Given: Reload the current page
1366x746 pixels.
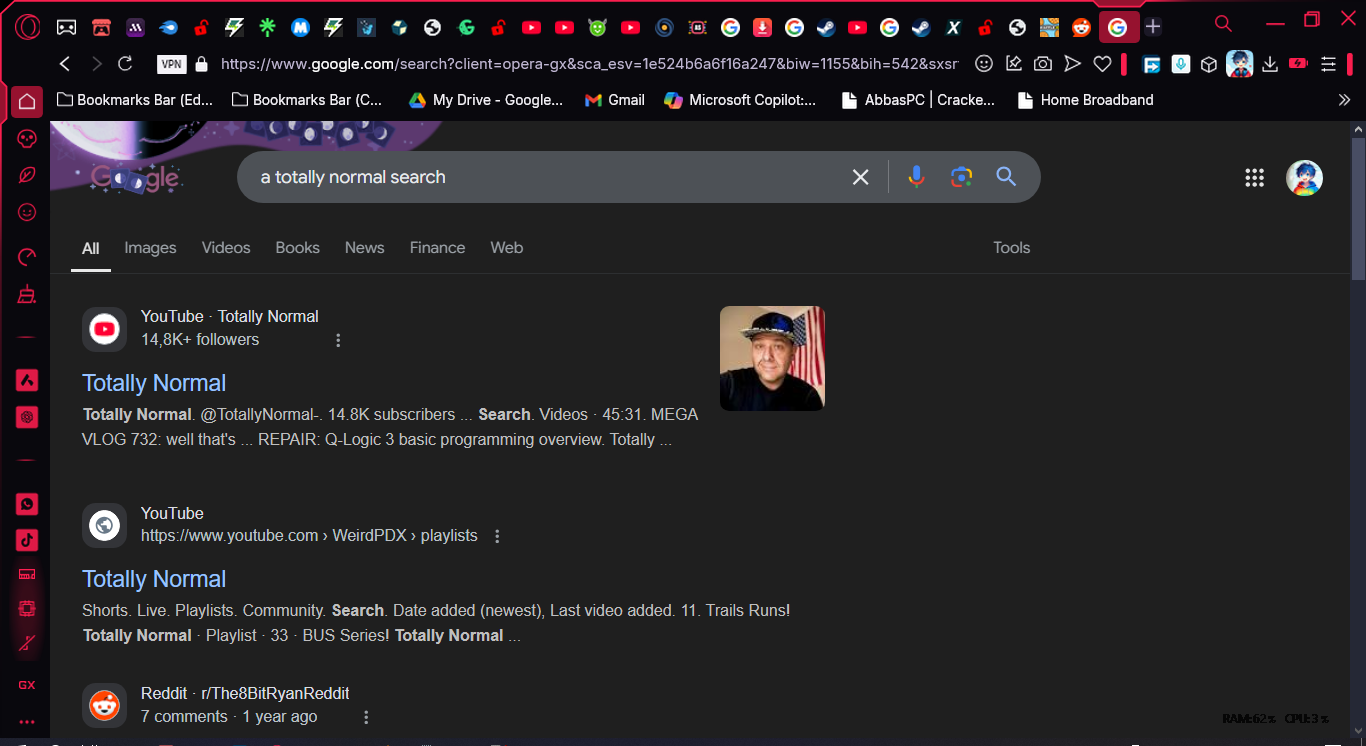Looking at the screenshot, I should 125,64.
